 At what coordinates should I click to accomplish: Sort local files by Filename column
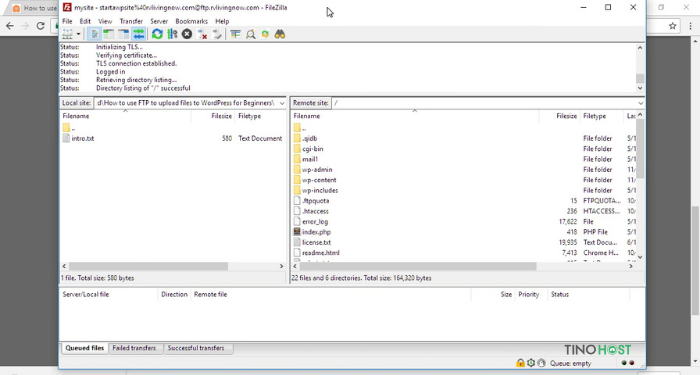(125, 116)
